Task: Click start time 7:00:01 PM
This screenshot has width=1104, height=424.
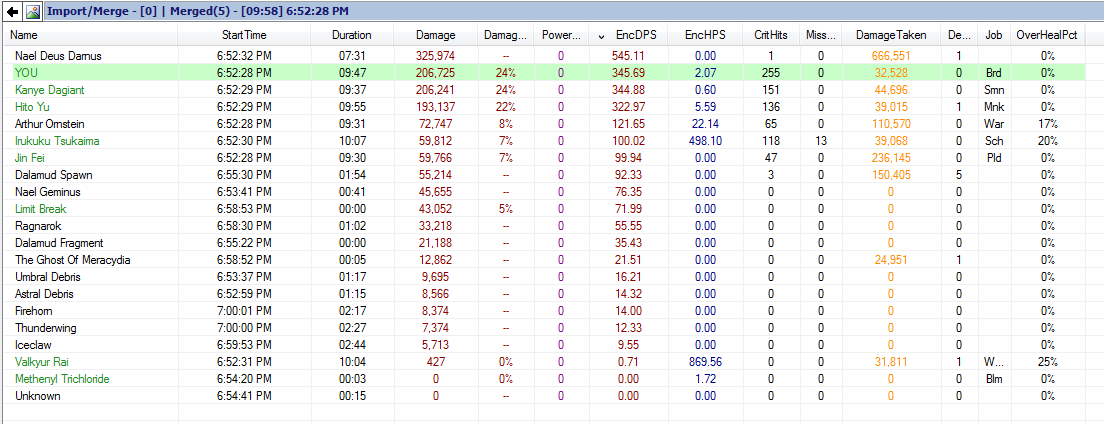Action: [244, 311]
